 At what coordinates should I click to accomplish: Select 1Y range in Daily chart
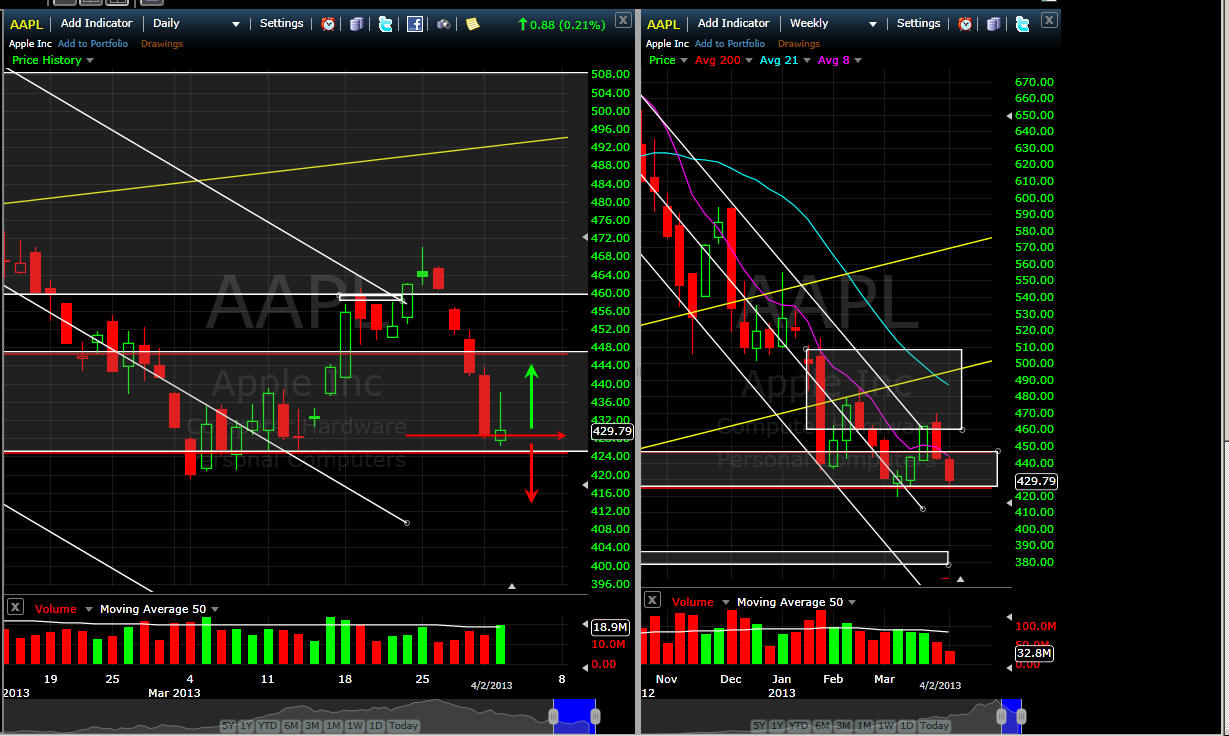[x=246, y=726]
